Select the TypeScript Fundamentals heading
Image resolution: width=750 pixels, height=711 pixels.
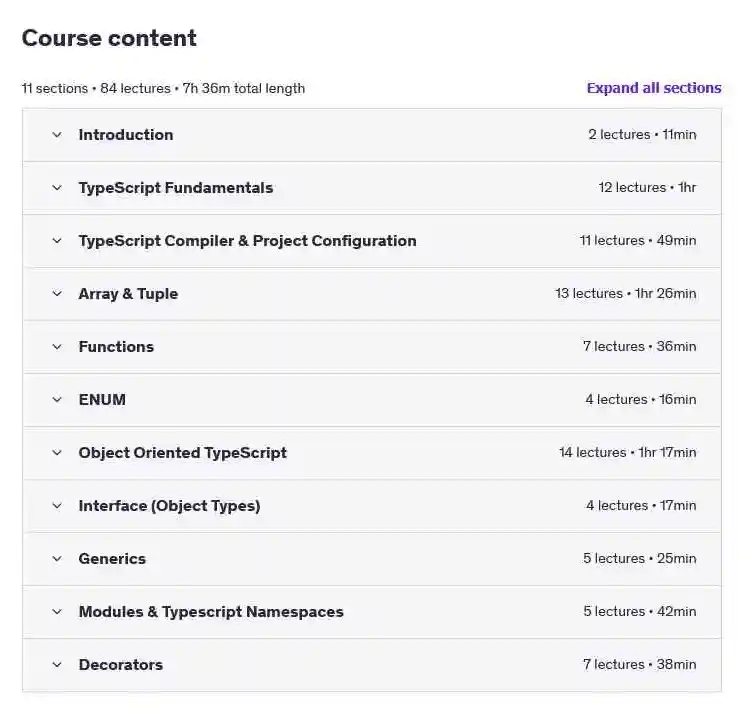(176, 188)
